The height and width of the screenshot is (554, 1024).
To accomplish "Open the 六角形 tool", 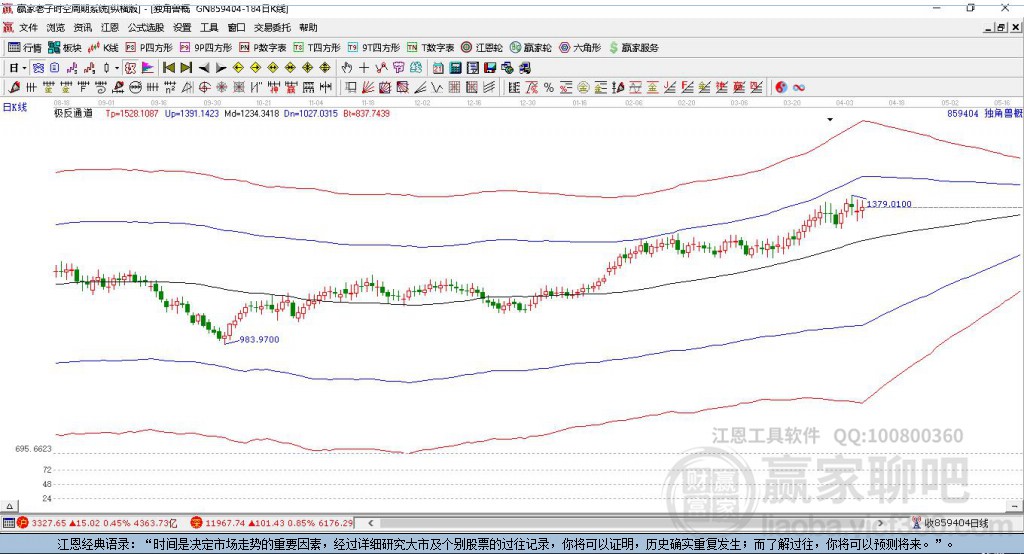I will [580, 48].
